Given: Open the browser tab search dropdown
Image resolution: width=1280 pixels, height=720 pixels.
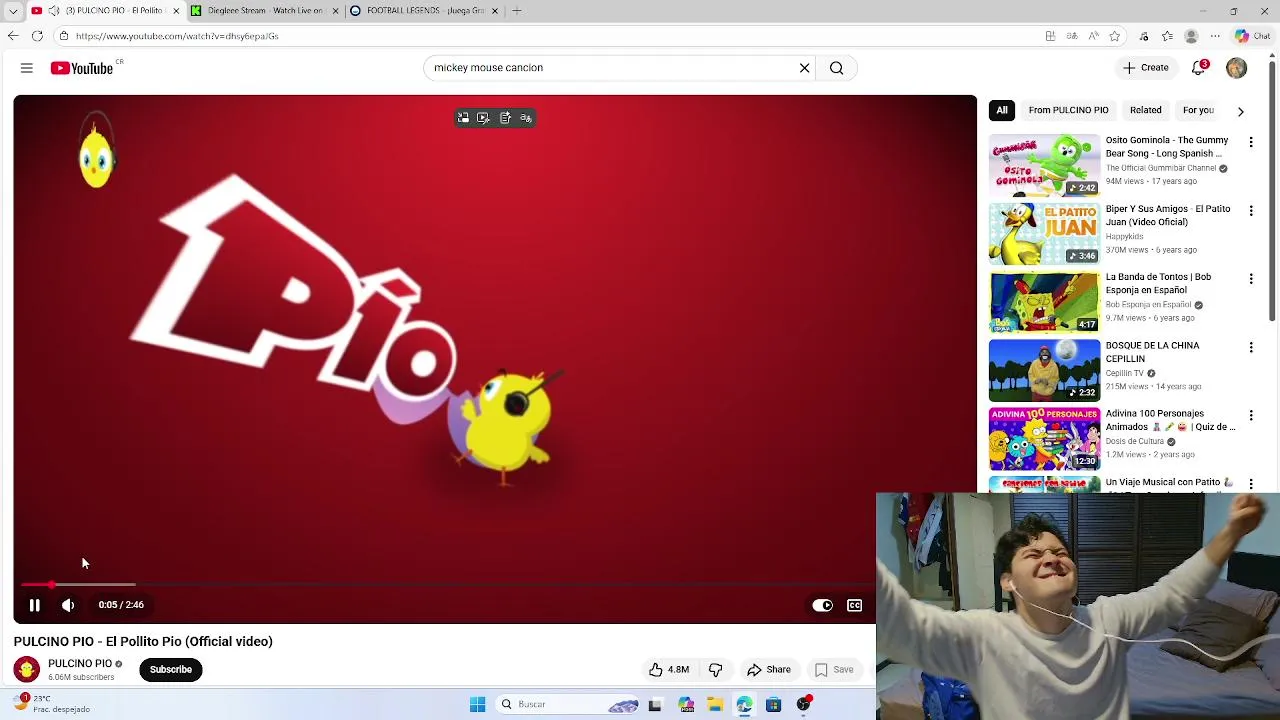Looking at the screenshot, I should (13, 11).
